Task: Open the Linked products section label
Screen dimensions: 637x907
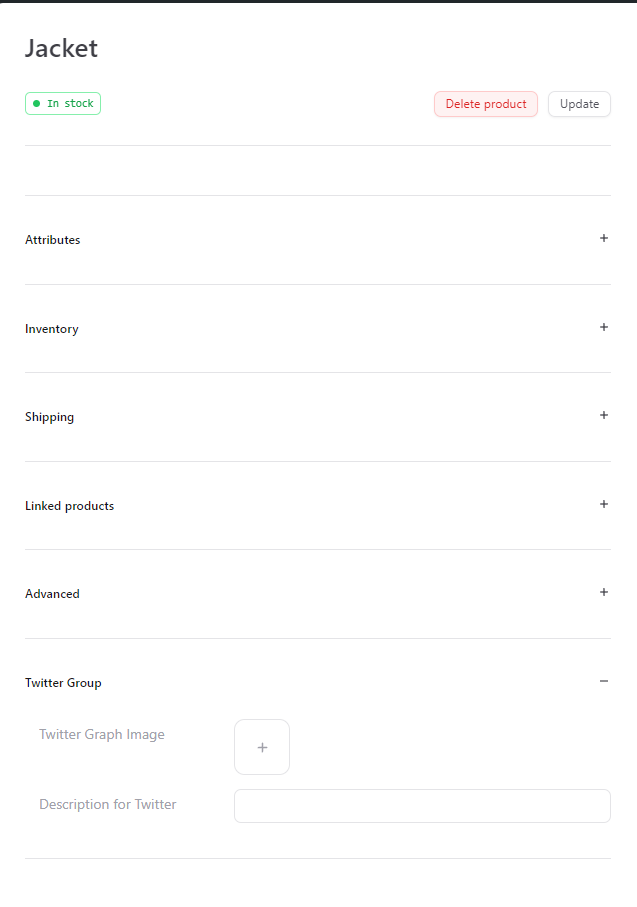Action: click(x=70, y=506)
